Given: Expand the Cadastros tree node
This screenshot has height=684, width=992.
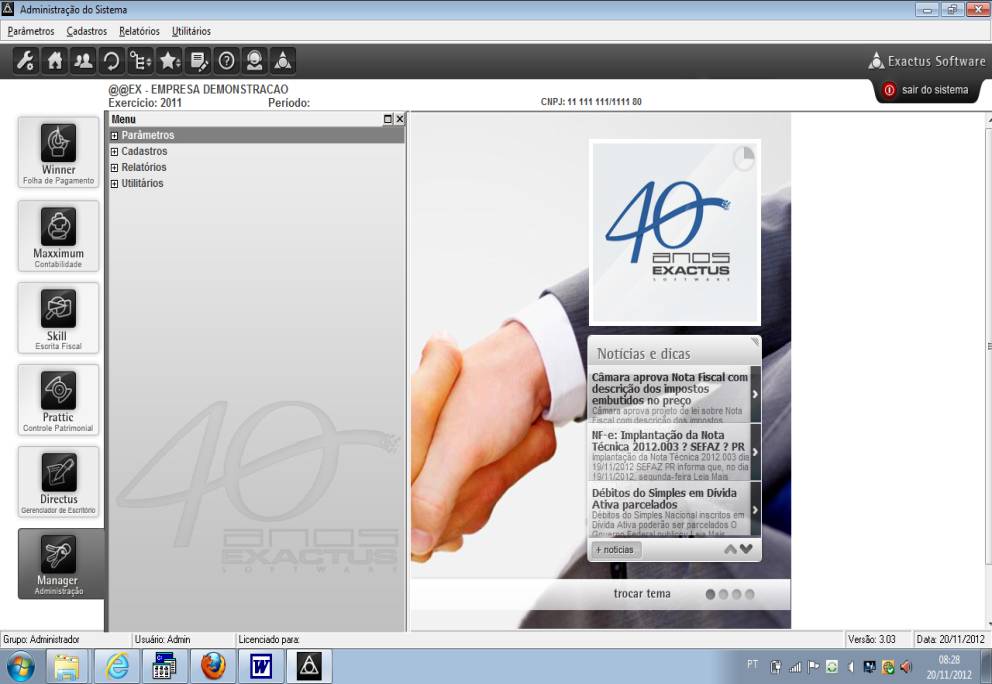Looking at the screenshot, I should click(115, 152).
